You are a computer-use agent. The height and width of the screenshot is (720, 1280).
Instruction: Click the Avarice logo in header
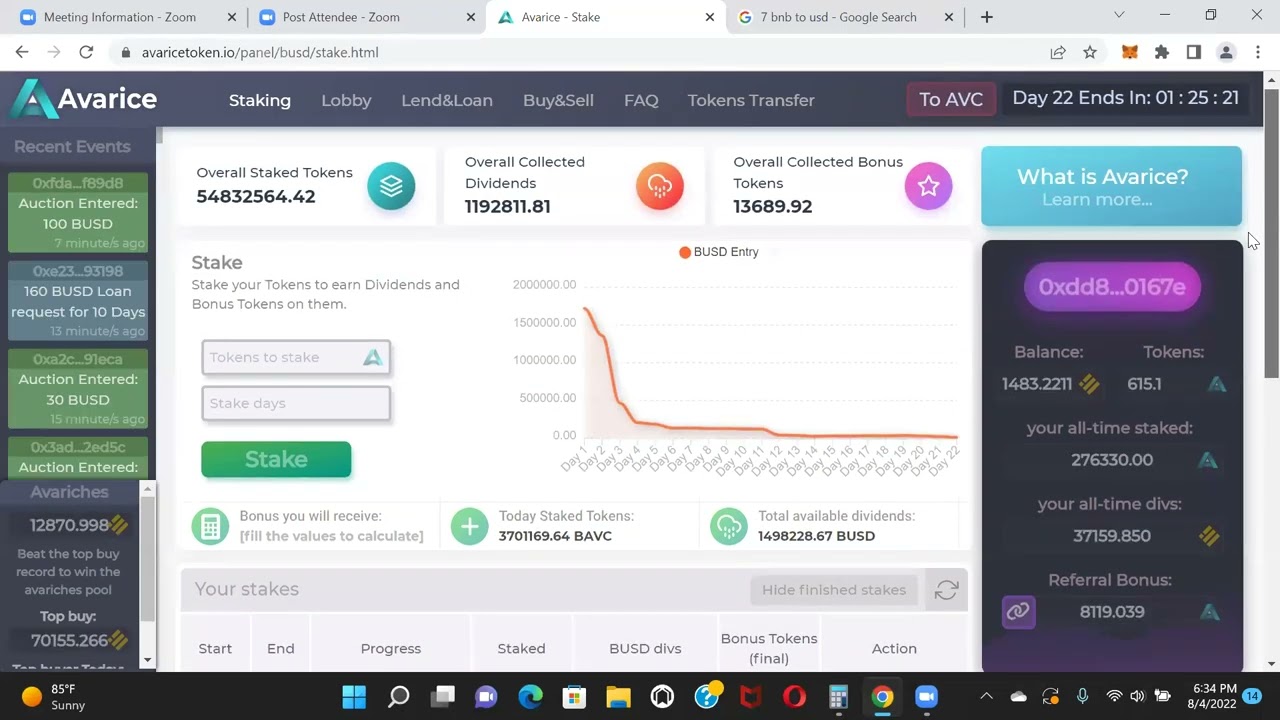[x=84, y=99]
